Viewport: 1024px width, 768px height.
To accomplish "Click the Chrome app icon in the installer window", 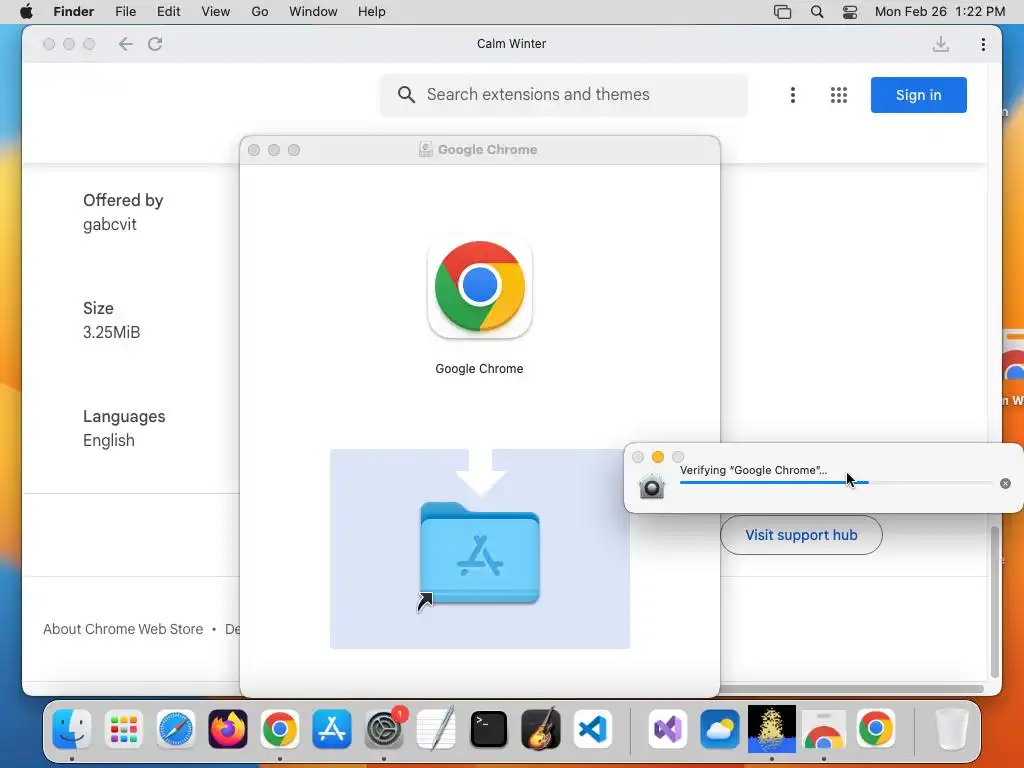I will [x=479, y=286].
